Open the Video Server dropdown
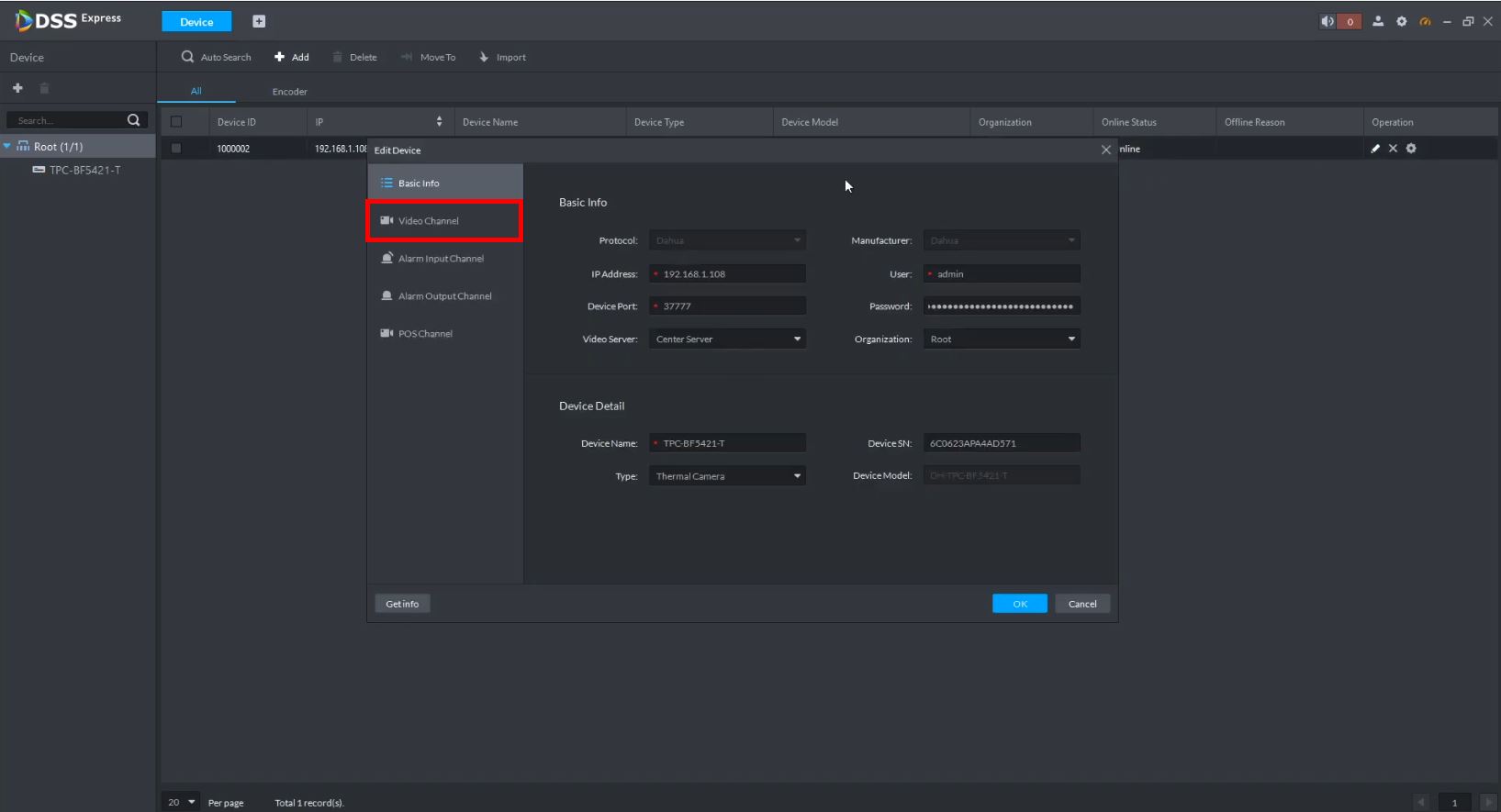The height and width of the screenshot is (812, 1501). pyautogui.click(x=727, y=339)
